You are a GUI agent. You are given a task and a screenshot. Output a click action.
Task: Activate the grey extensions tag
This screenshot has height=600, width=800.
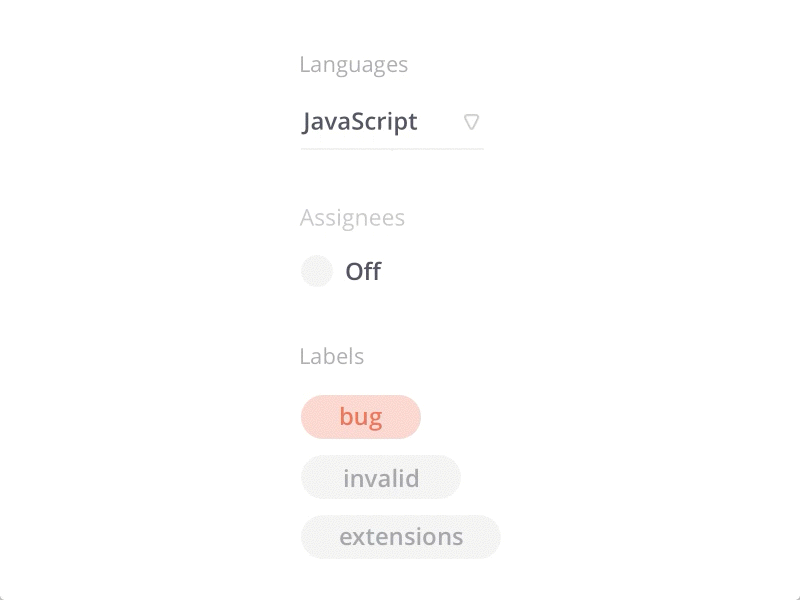[400, 537]
